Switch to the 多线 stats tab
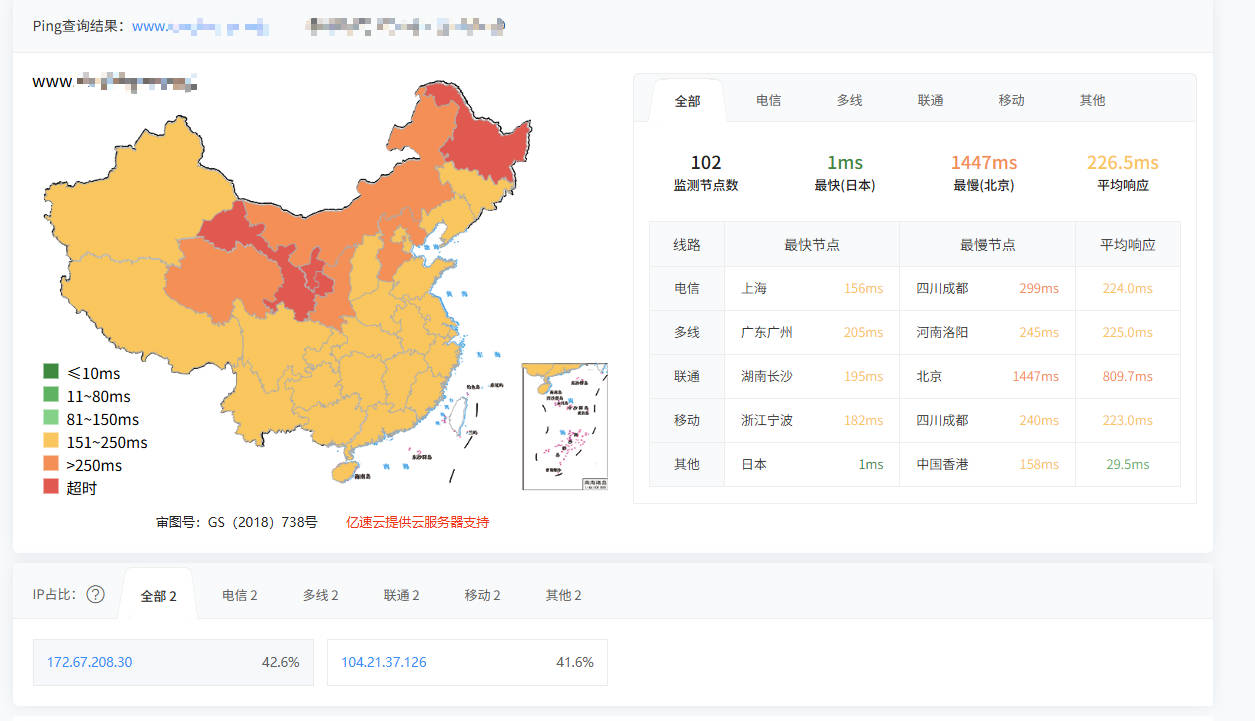Viewport: 1255px width, 721px height. pos(849,100)
